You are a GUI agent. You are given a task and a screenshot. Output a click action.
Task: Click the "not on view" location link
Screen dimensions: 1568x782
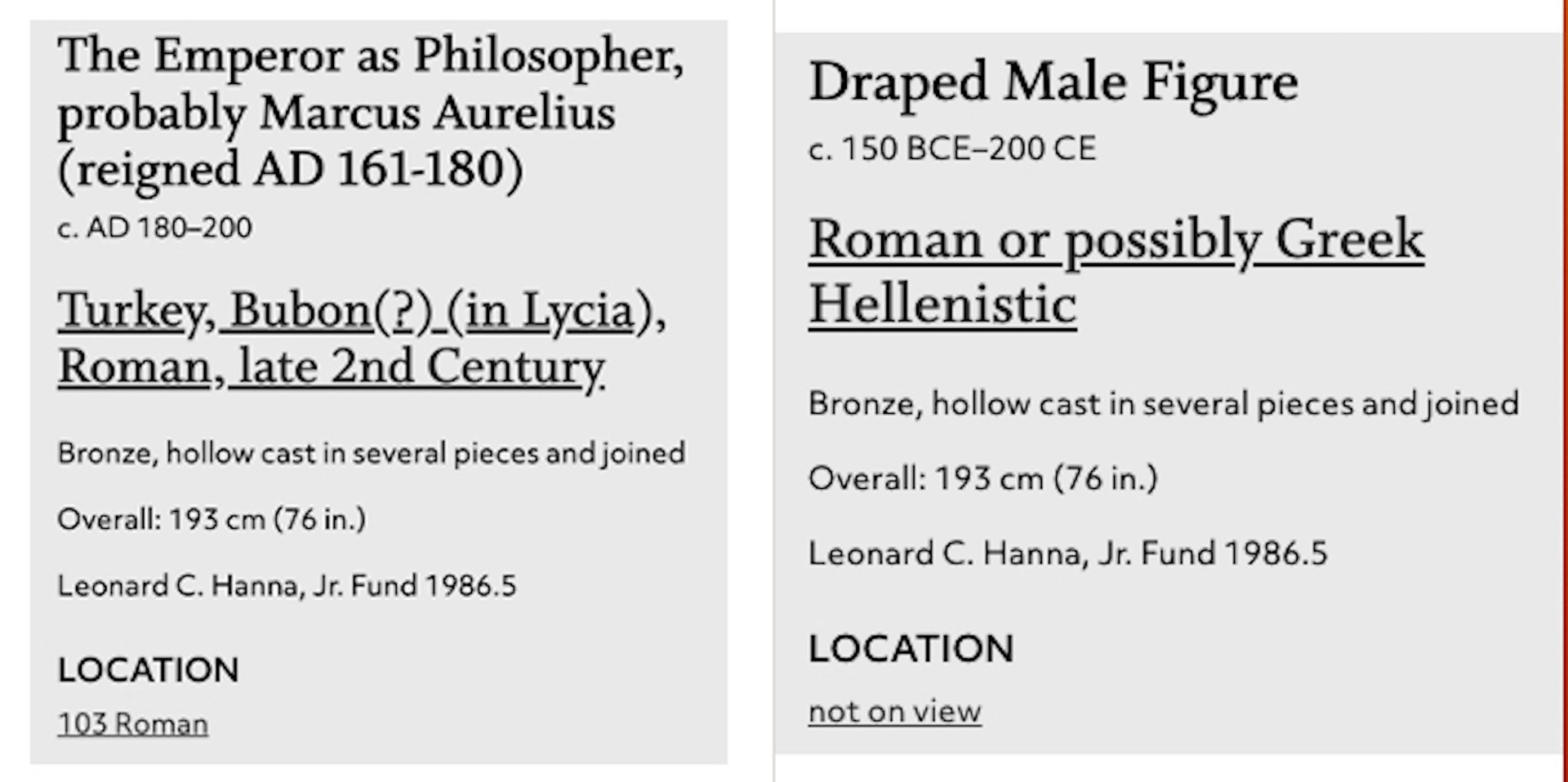[x=894, y=712]
